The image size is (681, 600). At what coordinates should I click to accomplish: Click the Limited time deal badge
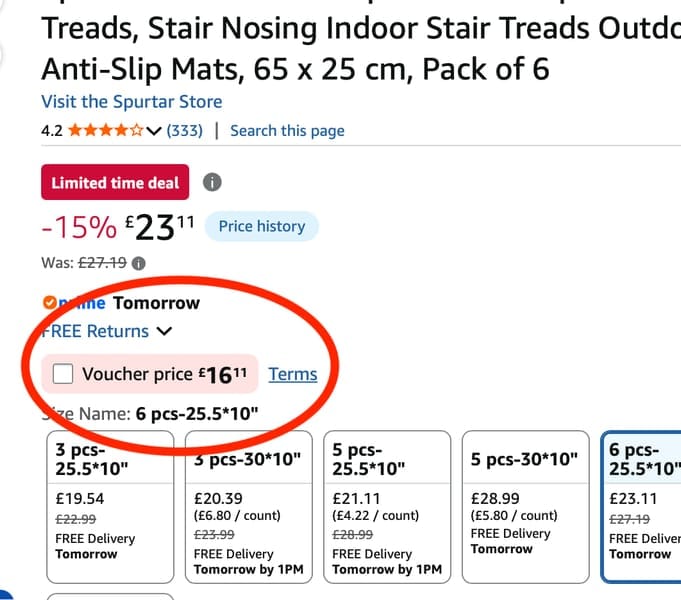point(115,182)
